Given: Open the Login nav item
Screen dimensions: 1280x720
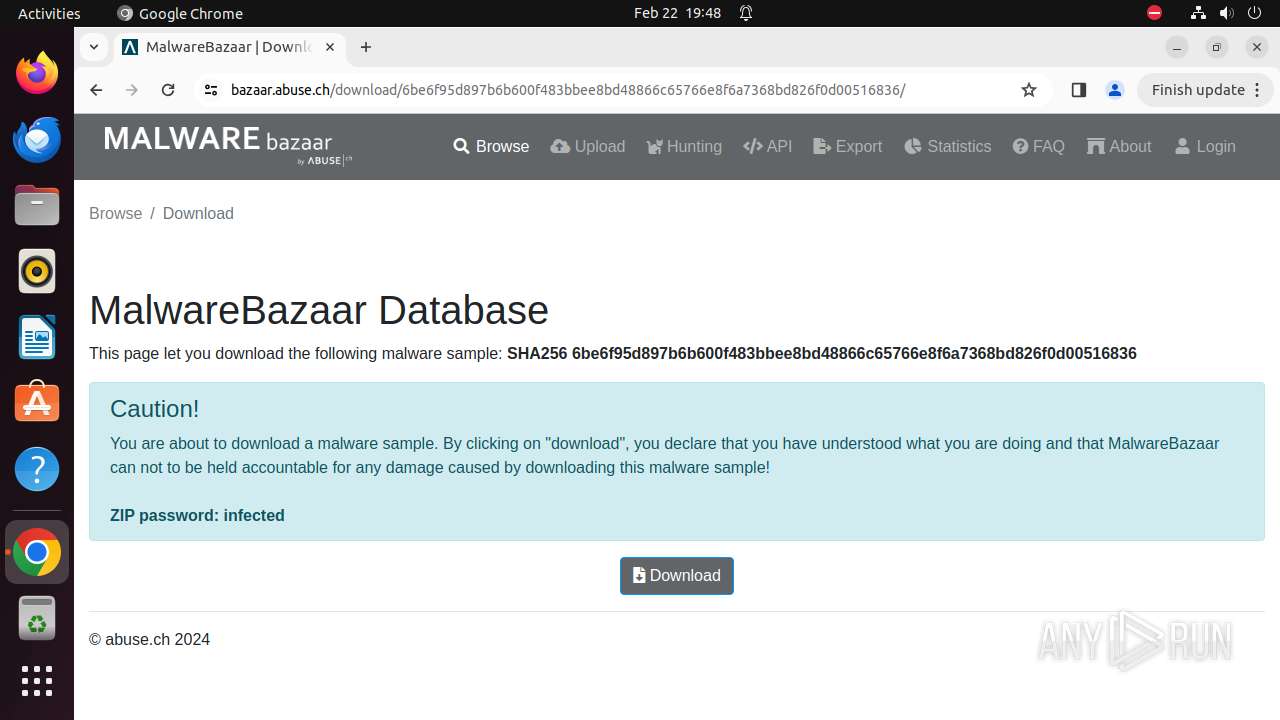Looking at the screenshot, I should [1205, 146].
